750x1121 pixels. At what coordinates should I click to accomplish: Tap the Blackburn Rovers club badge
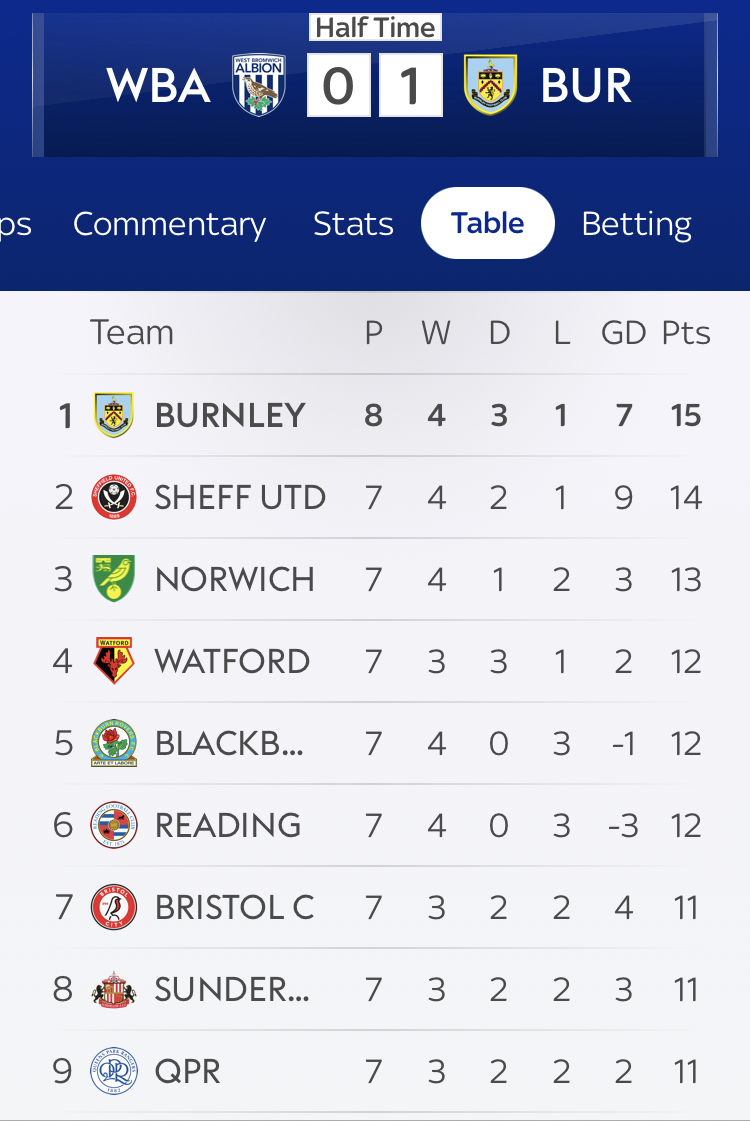[114, 743]
